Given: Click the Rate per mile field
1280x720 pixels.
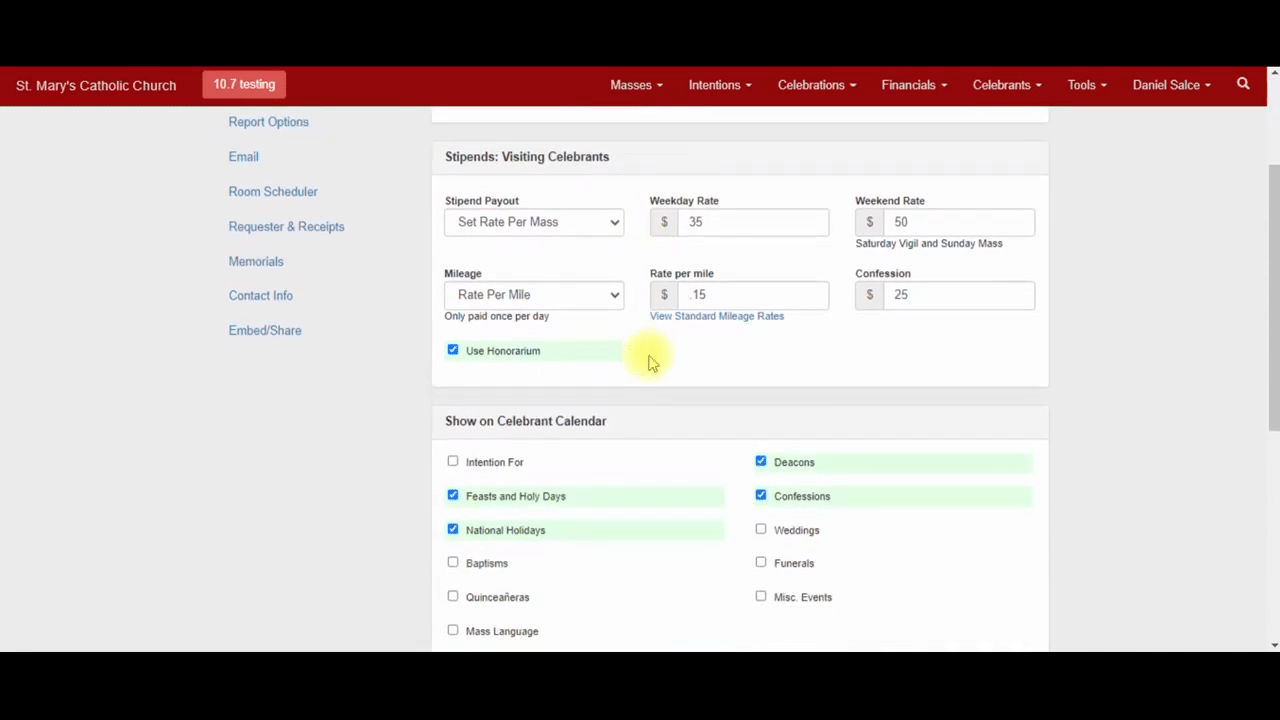Looking at the screenshot, I should 753,295.
